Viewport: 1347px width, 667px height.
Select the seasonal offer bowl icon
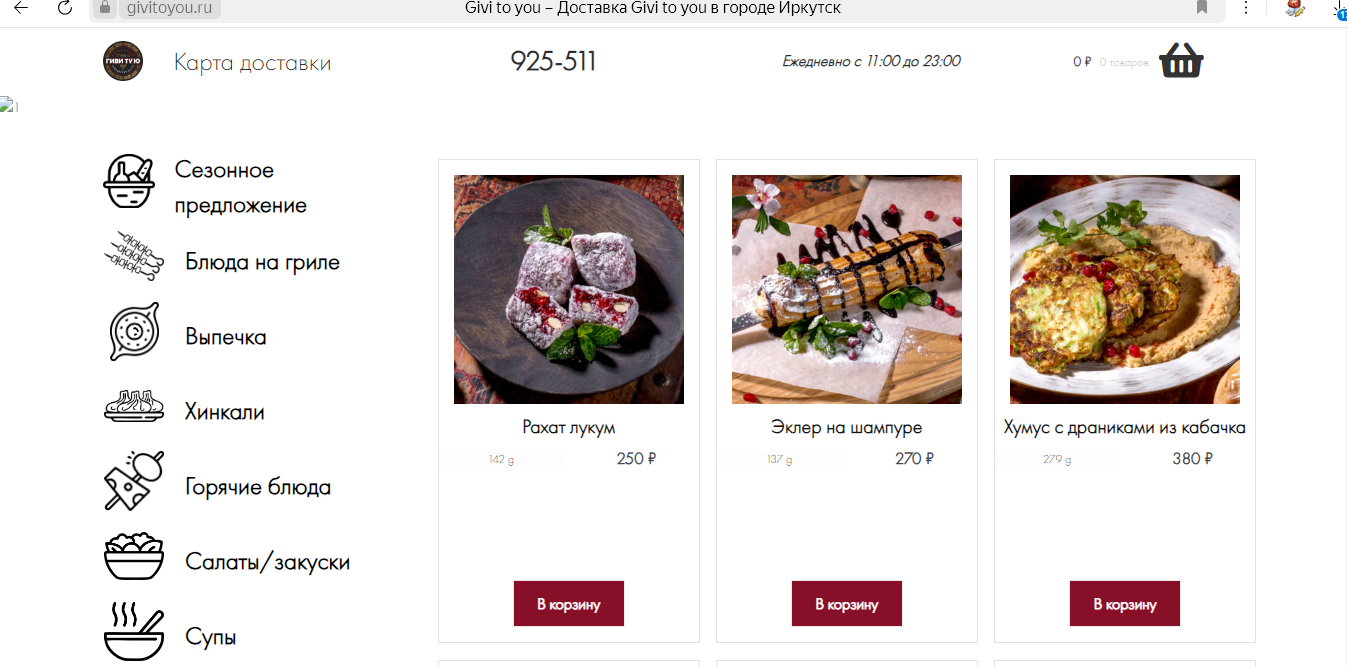(130, 181)
